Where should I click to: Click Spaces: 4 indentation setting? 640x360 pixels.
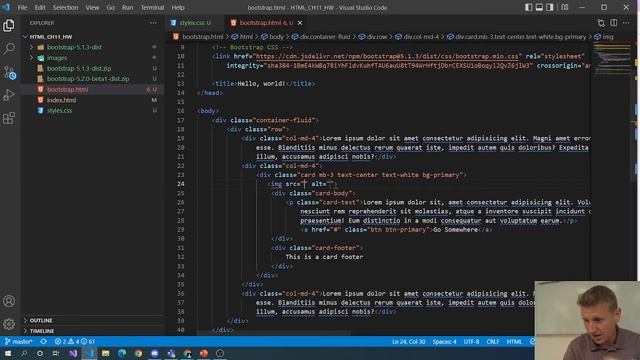point(444,342)
